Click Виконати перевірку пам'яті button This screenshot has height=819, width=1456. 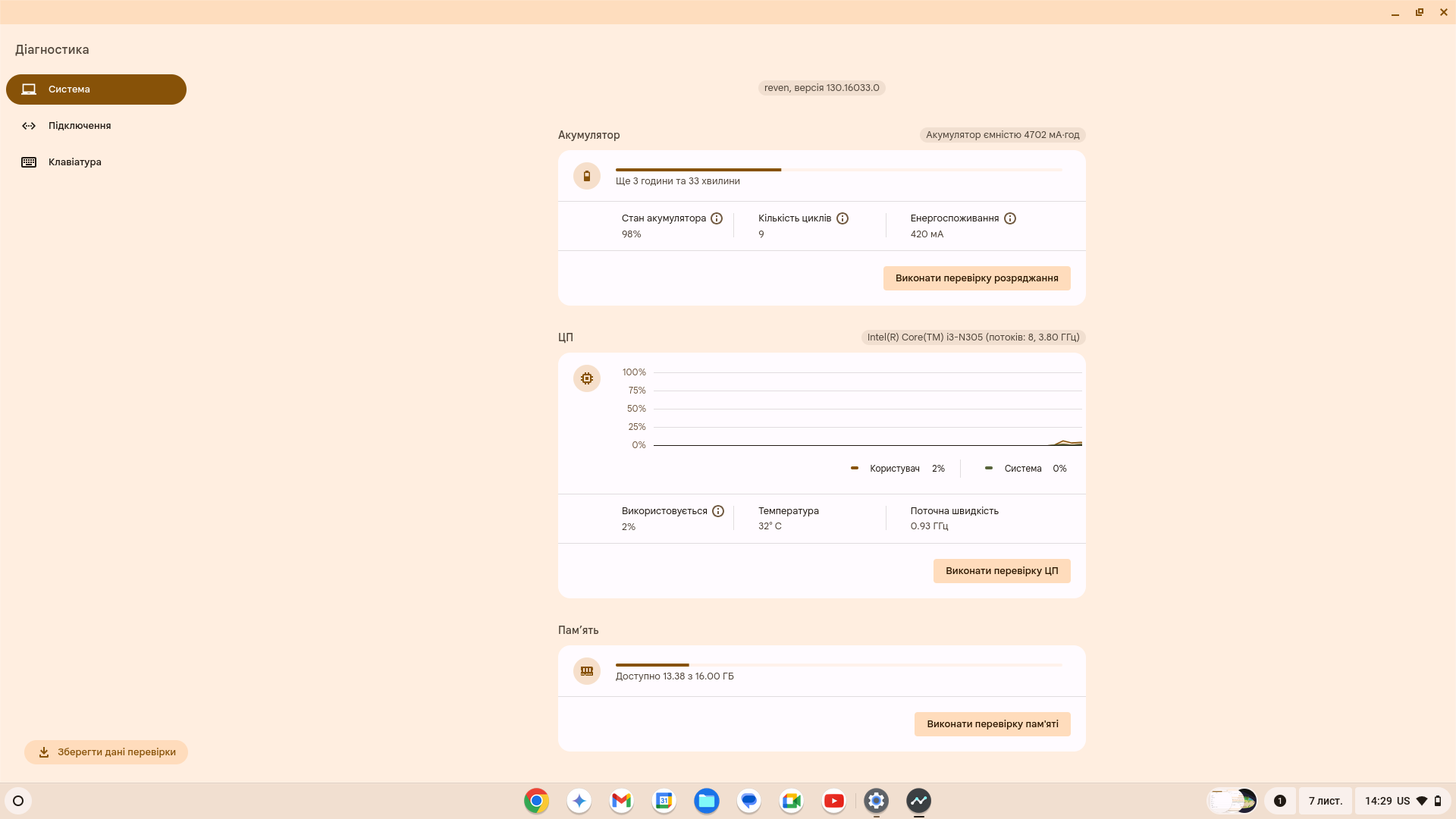click(992, 724)
